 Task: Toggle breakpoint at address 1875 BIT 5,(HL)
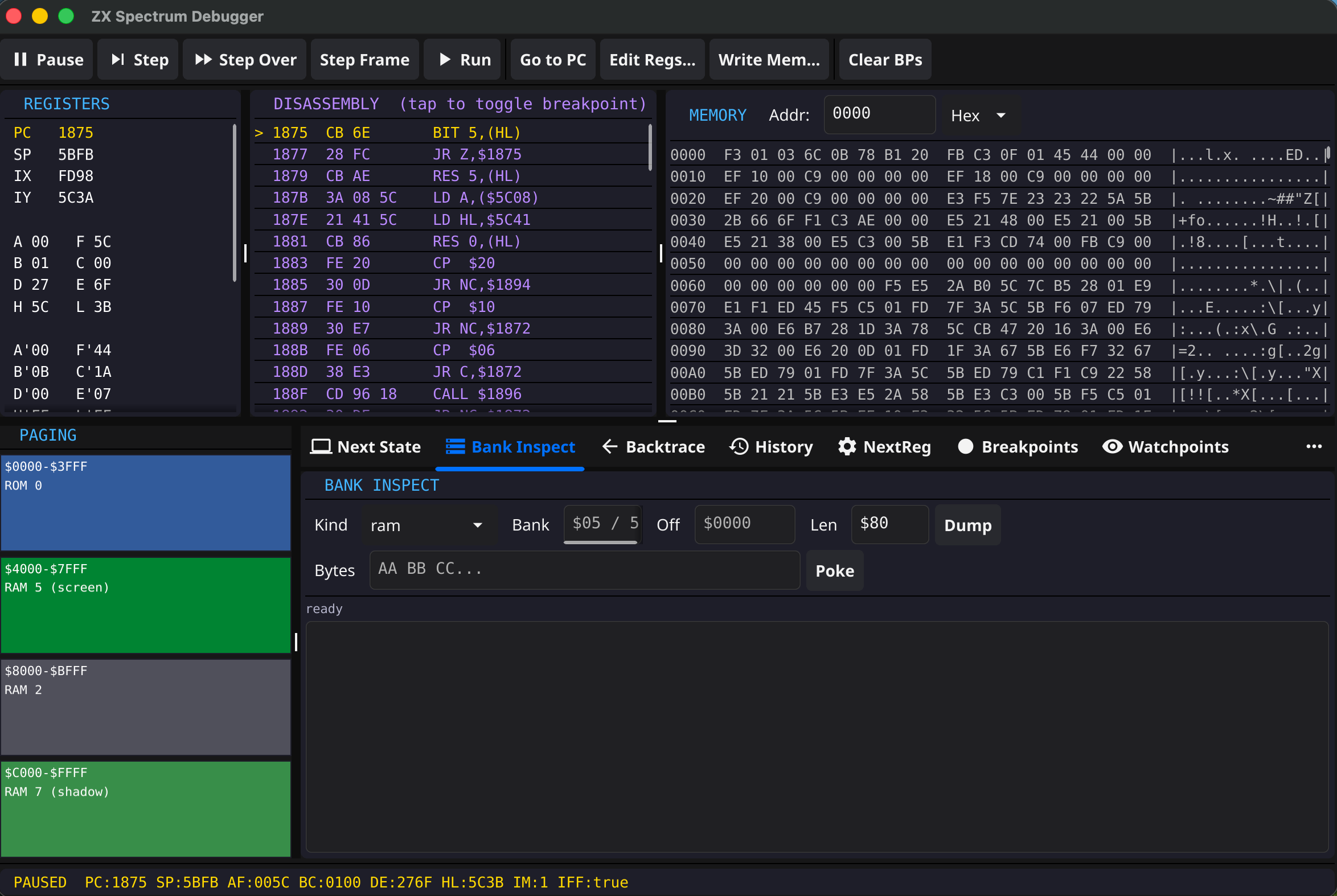[x=453, y=133]
